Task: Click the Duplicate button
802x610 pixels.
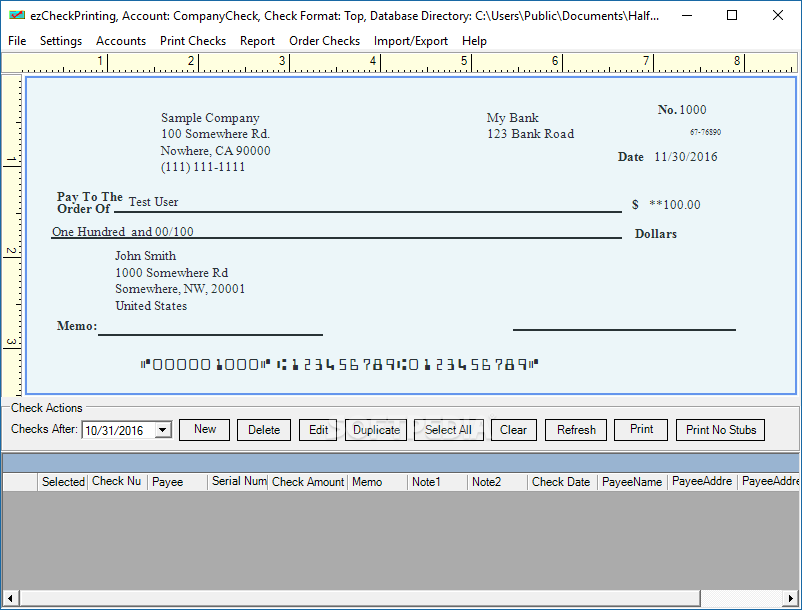Action: [x=376, y=430]
